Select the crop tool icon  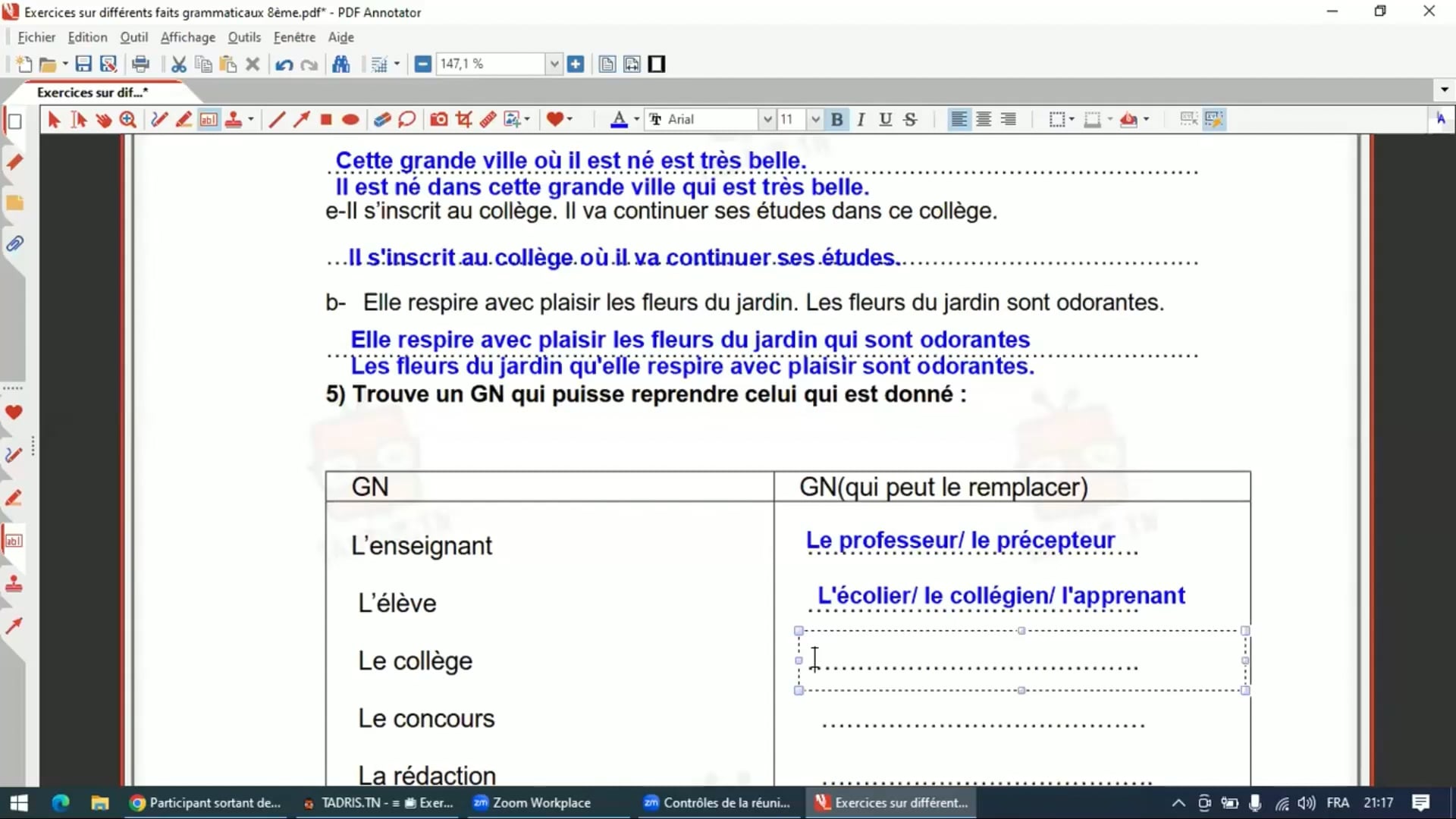coord(463,119)
